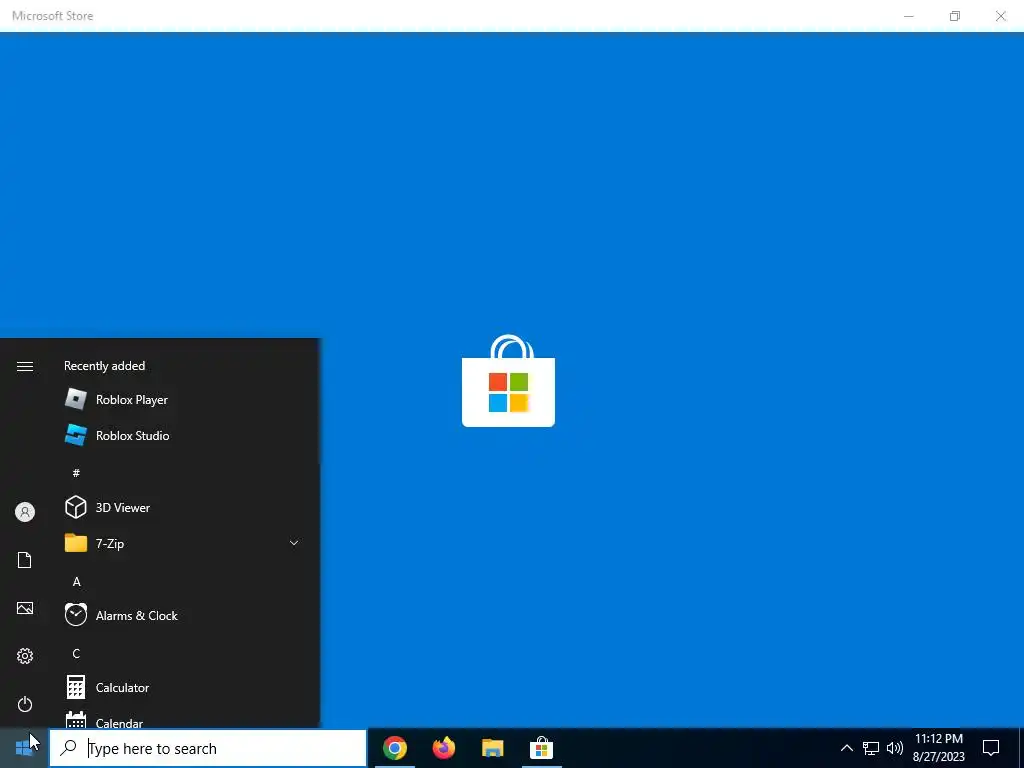1024x768 pixels.
Task: Click the letter C group header
Action: 76,653
